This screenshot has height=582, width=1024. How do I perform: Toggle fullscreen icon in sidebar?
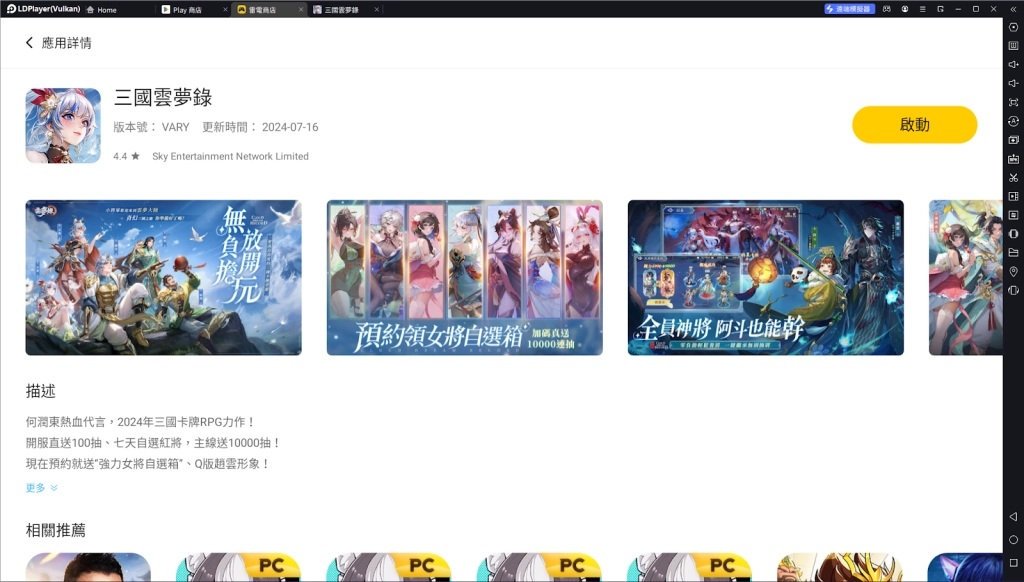[1013, 103]
